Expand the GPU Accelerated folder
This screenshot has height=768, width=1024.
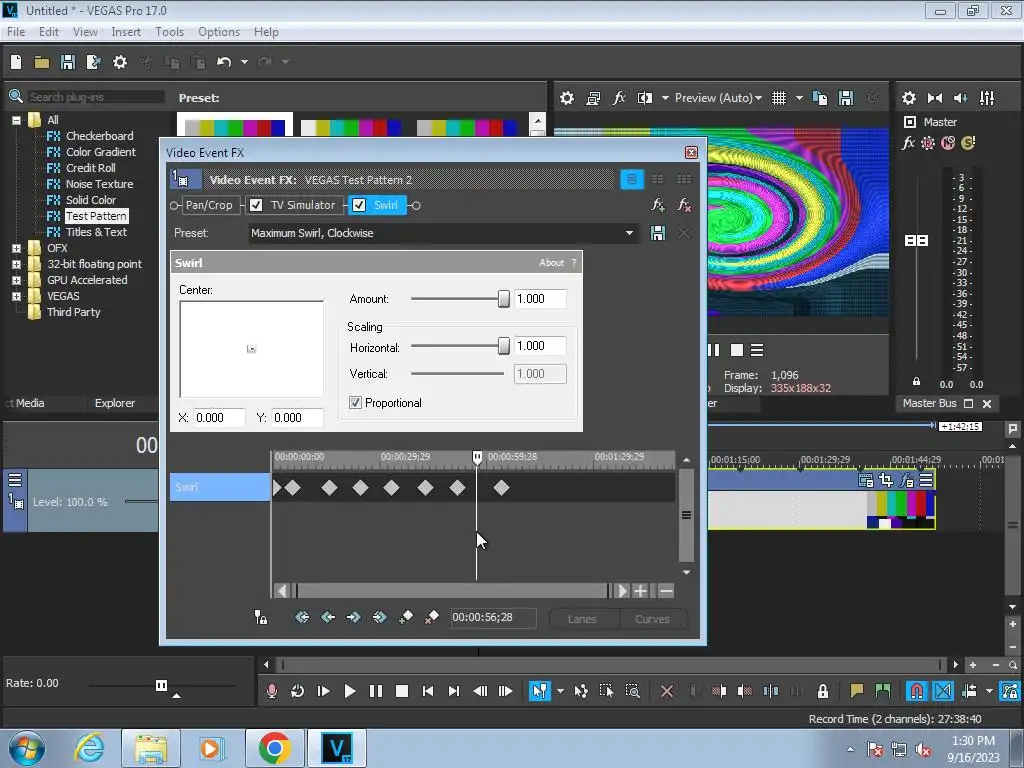(x=16, y=280)
